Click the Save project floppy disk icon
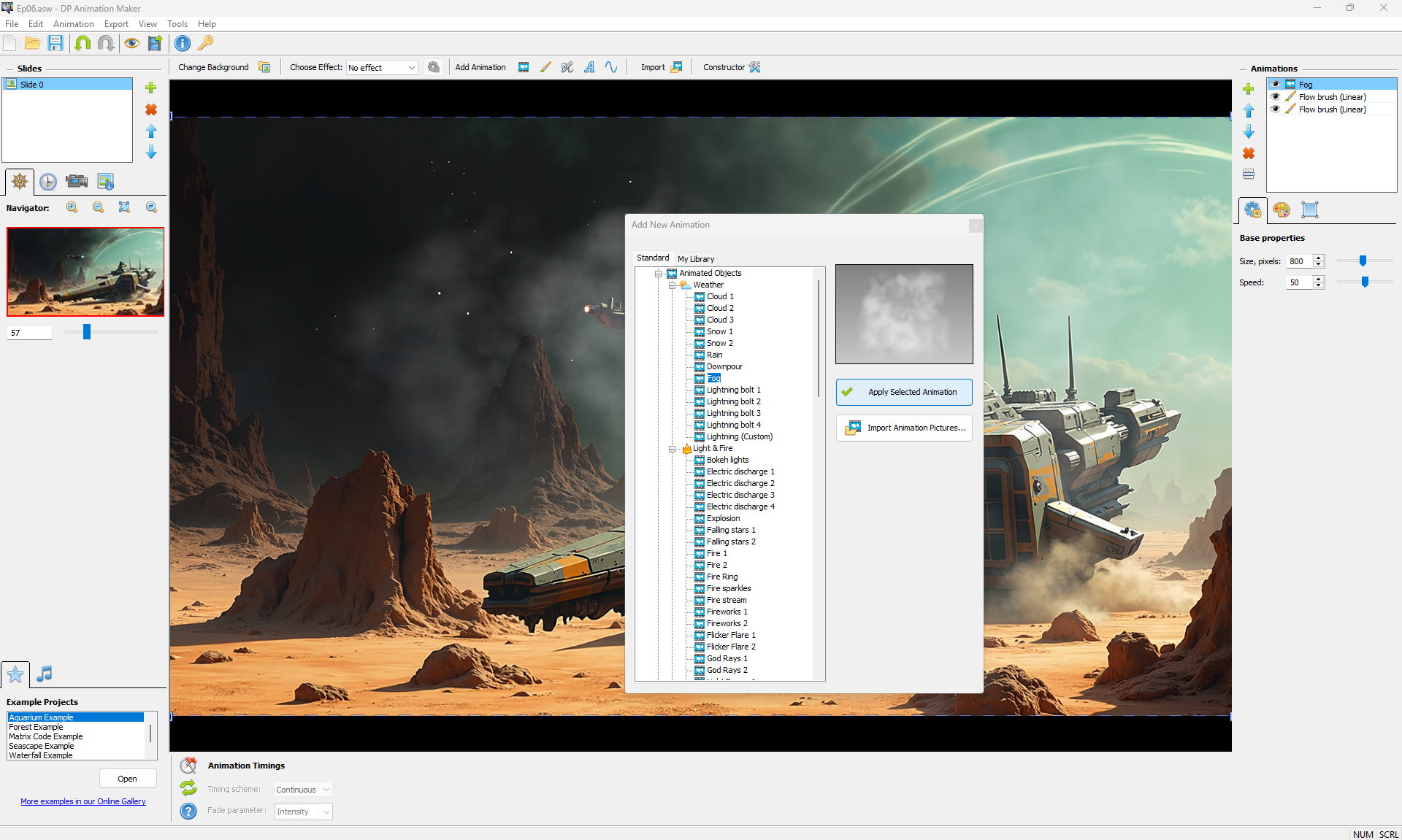The image size is (1402, 840). click(x=55, y=43)
